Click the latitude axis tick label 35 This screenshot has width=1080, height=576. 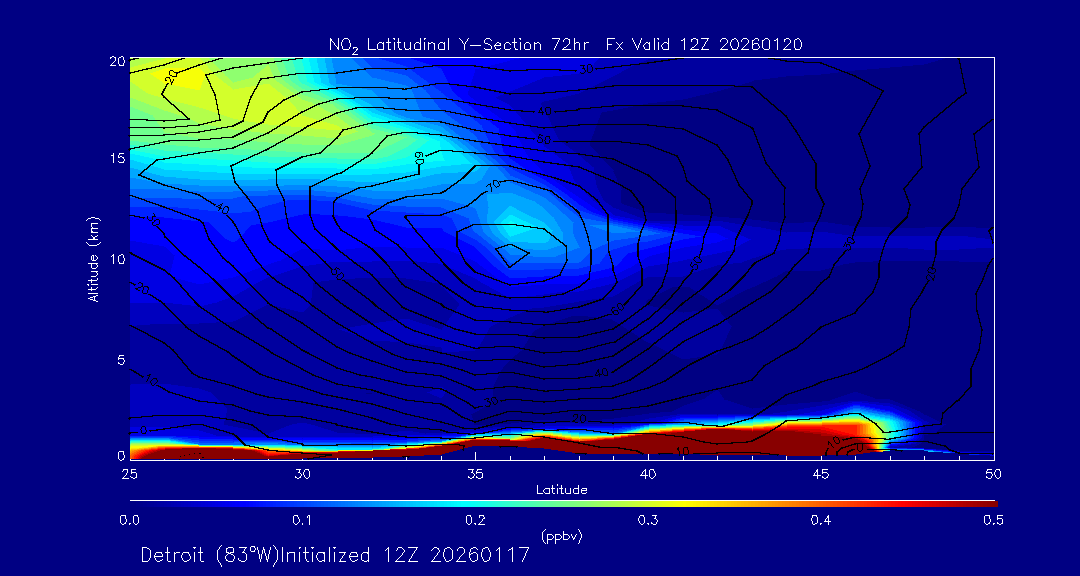[x=475, y=474]
